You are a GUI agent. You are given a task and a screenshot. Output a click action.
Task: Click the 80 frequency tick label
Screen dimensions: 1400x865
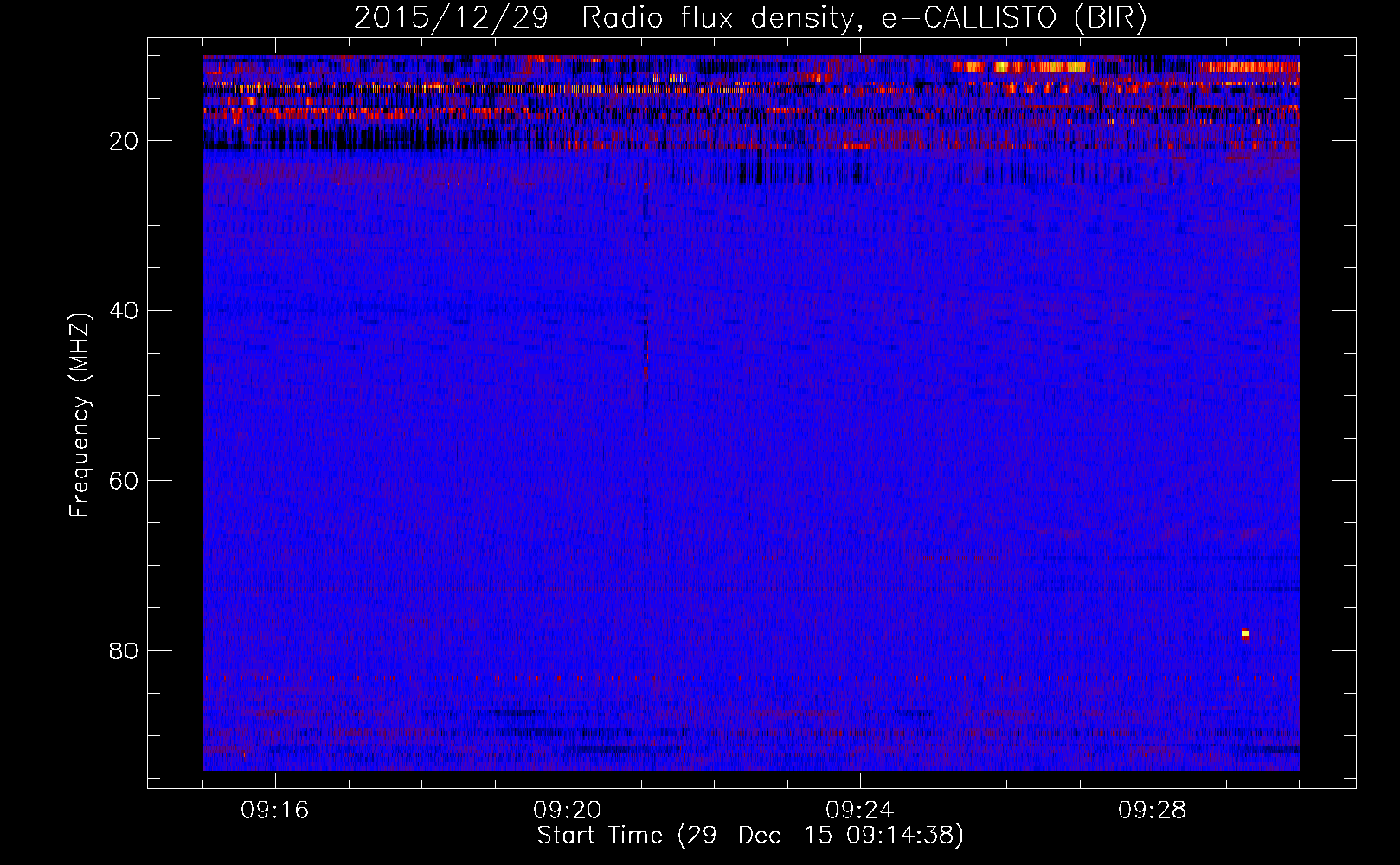point(125,650)
